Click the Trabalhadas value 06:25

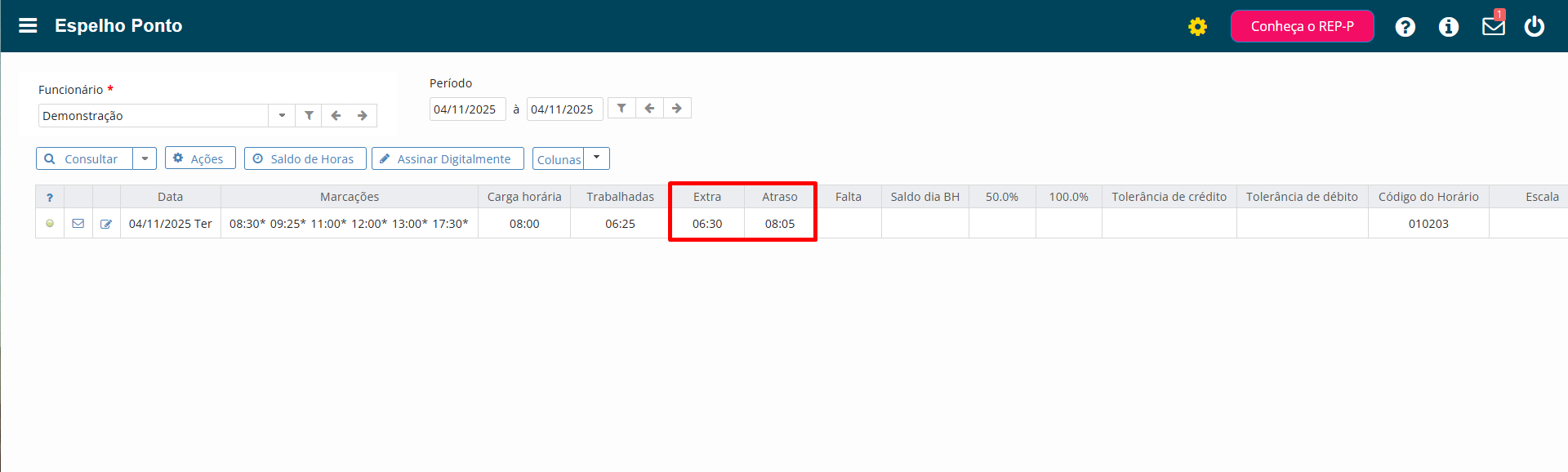point(620,223)
